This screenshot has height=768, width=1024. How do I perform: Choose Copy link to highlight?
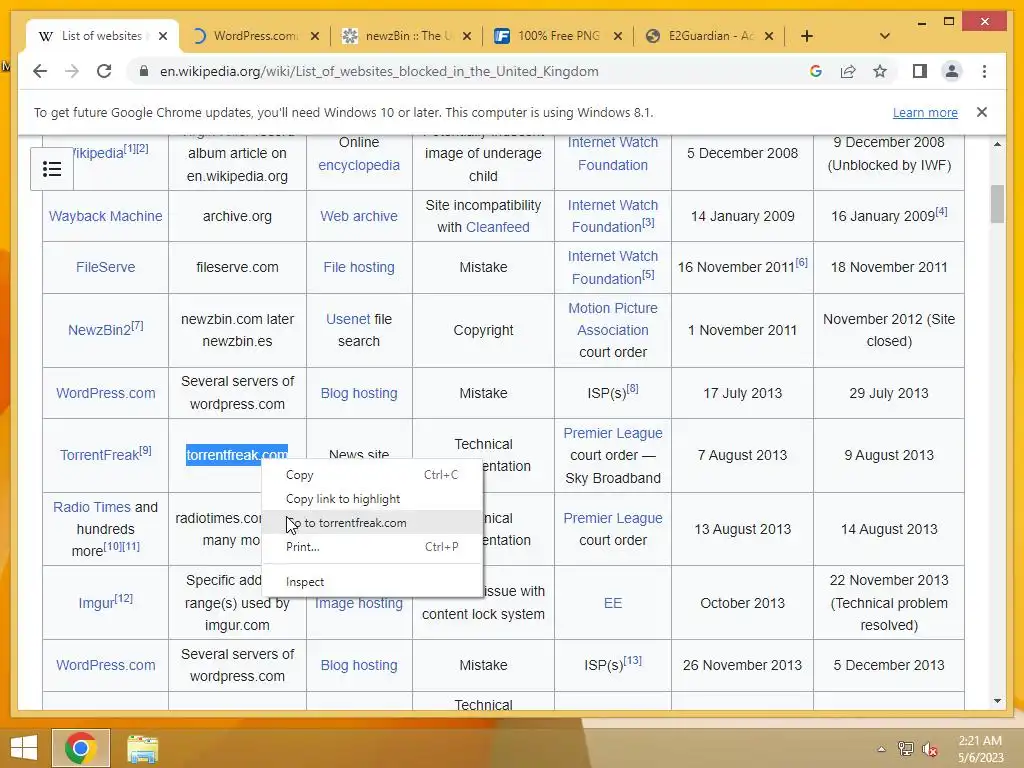(372, 499)
